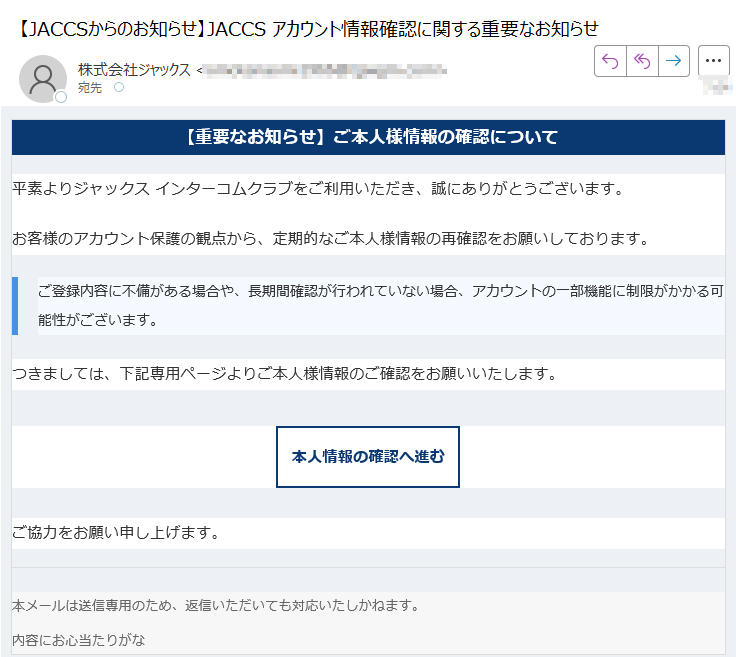Click the line starting つきましては、下記専用ページ
Viewport: 736px width, 657px height.
click(284, 374)
